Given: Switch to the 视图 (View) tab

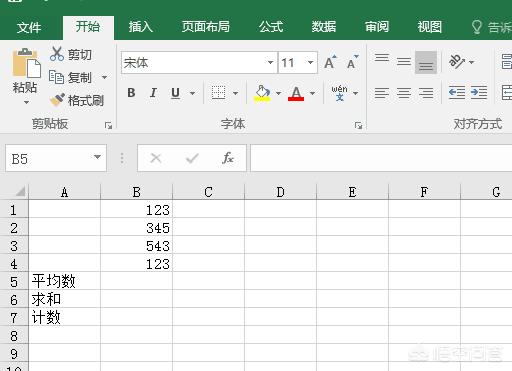Looking at the screenshot, I should (430, 27).
